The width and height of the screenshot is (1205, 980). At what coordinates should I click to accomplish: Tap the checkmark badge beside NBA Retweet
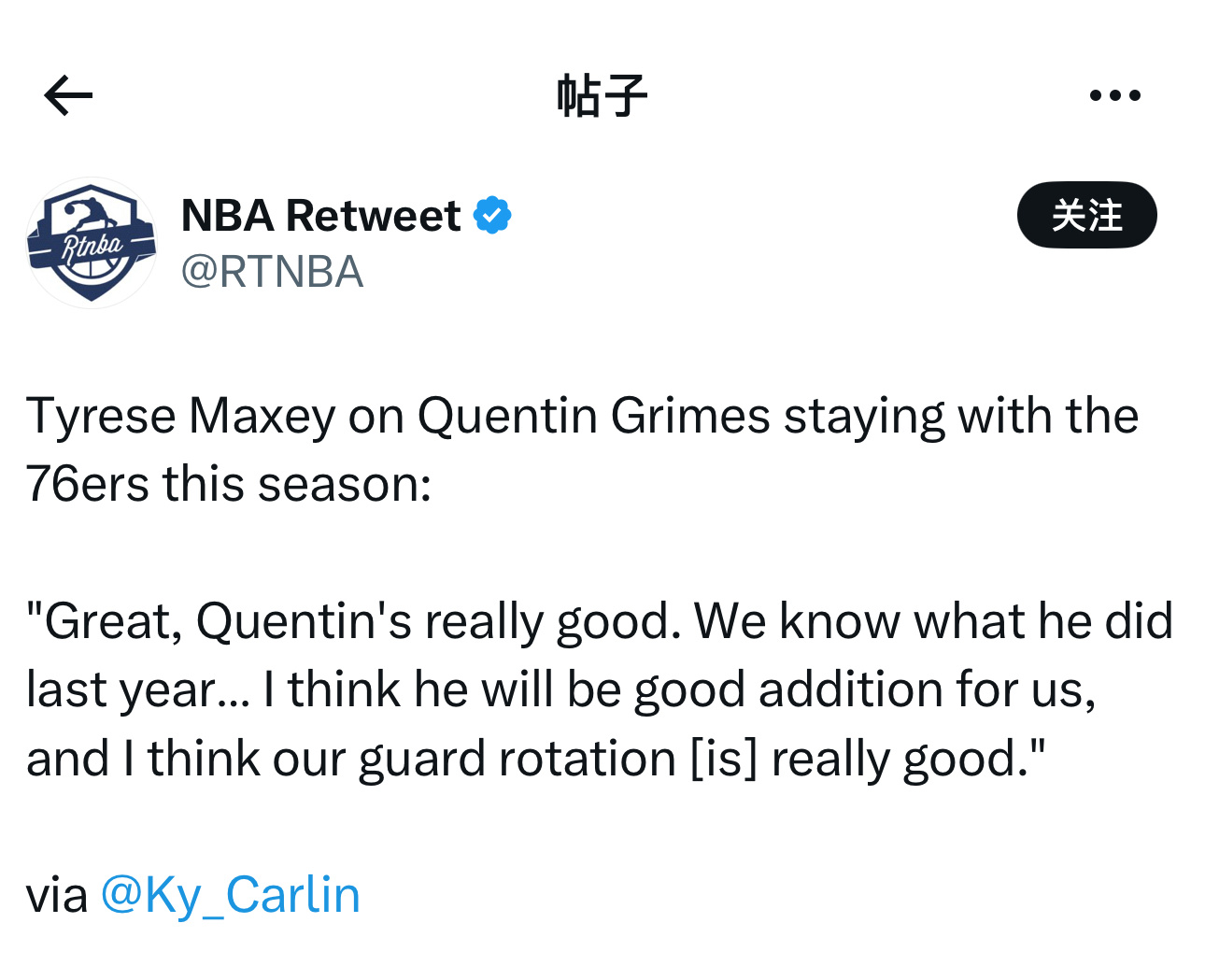(492, 216)
